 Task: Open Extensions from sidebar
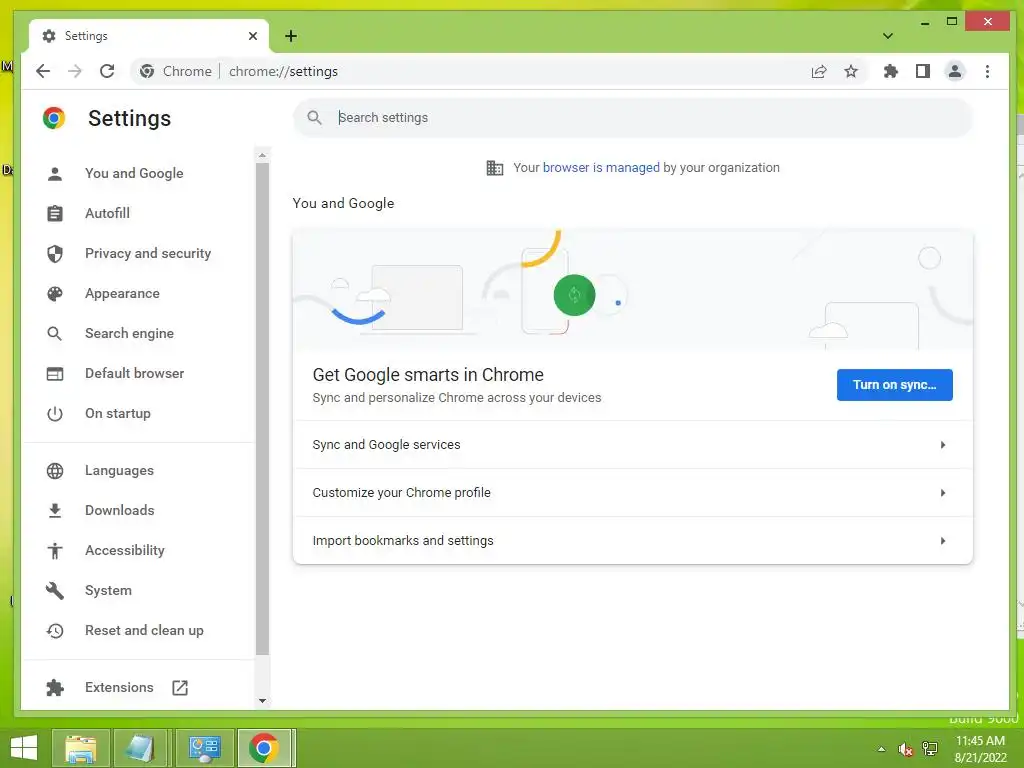119,687
